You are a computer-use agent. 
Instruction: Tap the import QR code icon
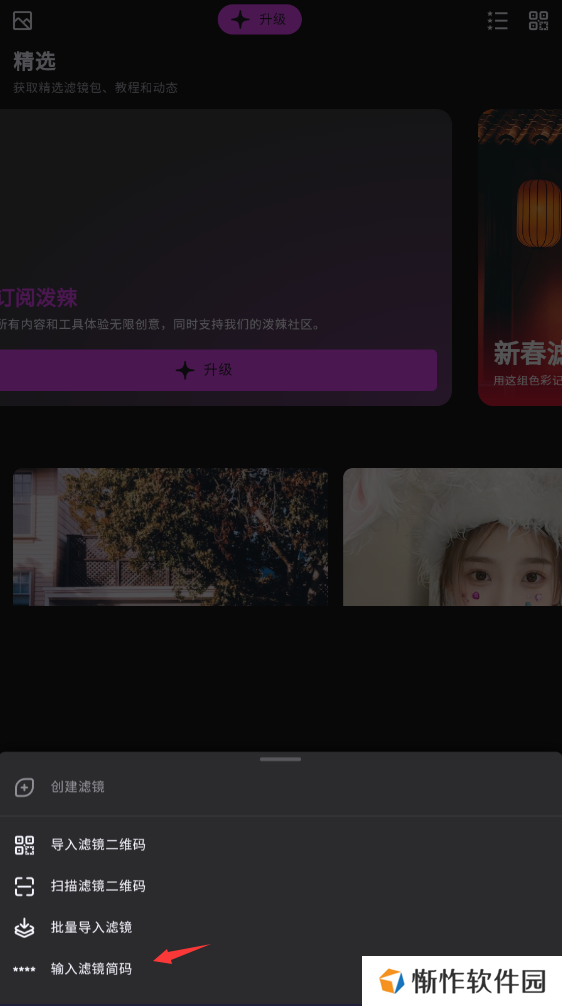click(x=24, y=845)
